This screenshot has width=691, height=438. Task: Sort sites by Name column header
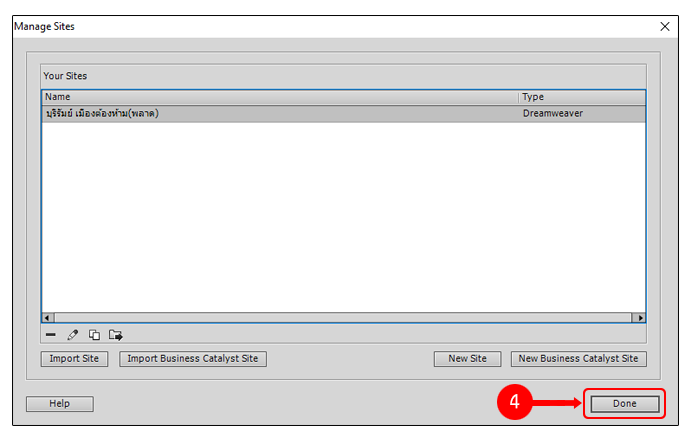tap(280, 97)
